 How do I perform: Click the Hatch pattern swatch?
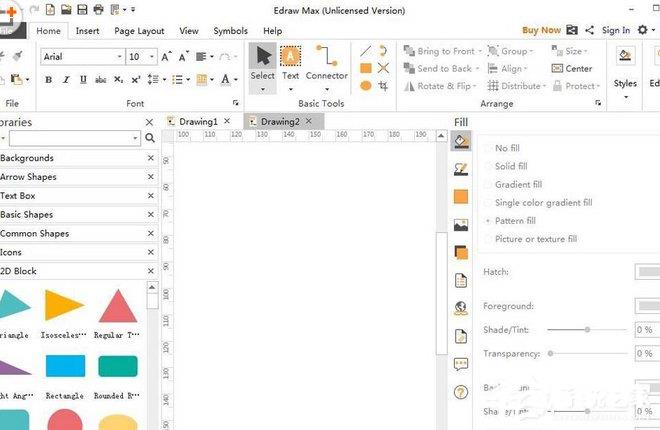[647, 272]
